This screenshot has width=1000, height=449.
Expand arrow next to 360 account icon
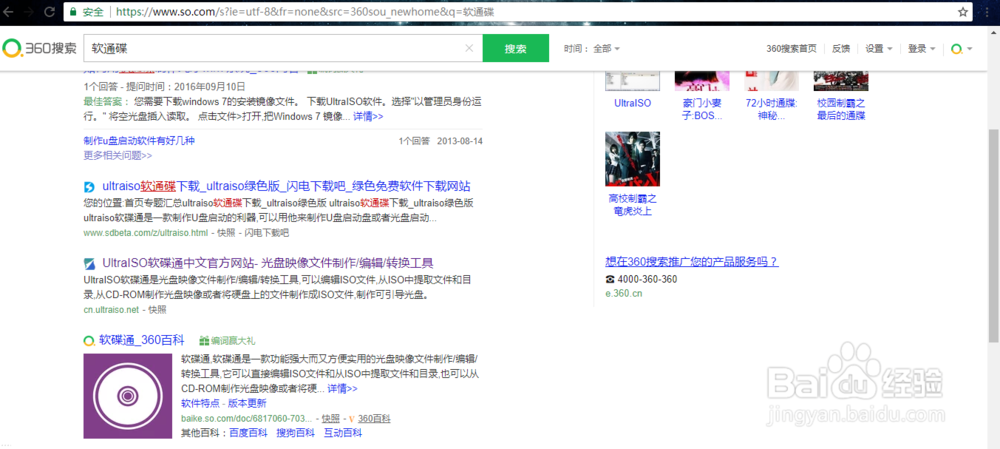(x=969, y=49)
